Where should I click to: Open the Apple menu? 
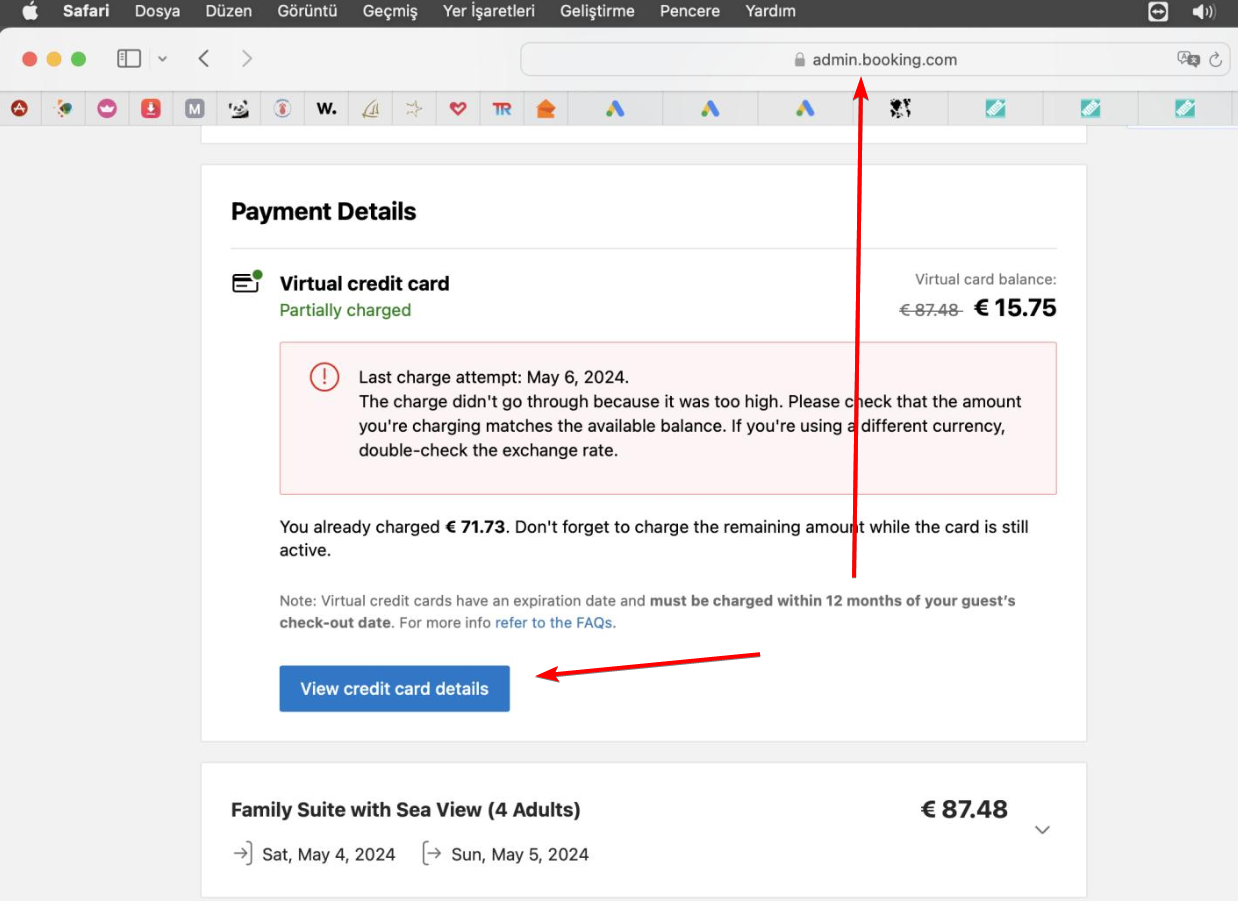pos(30,12)
